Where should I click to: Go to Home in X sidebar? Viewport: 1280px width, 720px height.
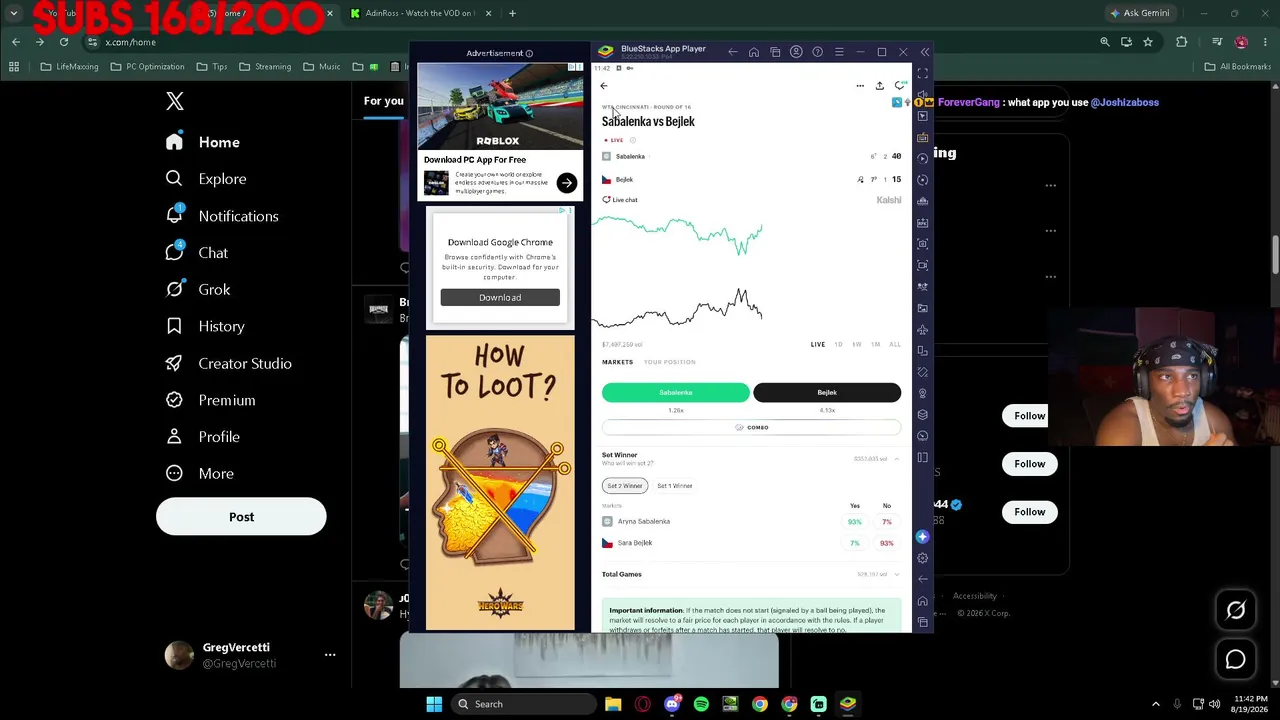click(x=203, y=142)
